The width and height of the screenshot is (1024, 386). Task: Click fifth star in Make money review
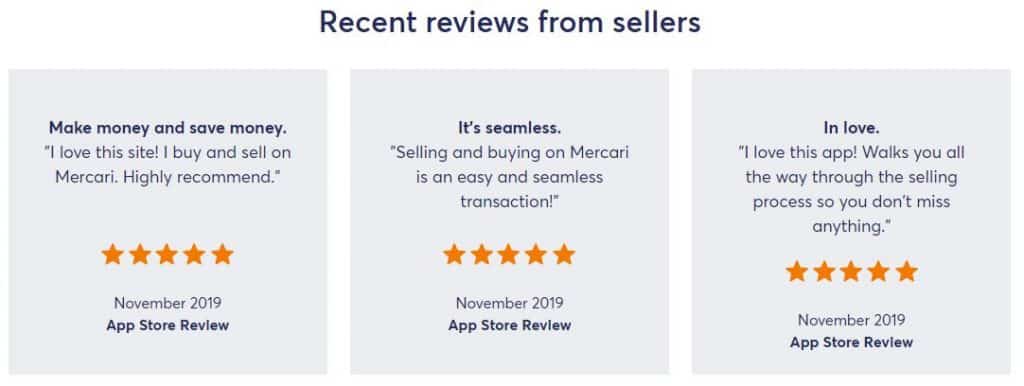tap(222, 254)
